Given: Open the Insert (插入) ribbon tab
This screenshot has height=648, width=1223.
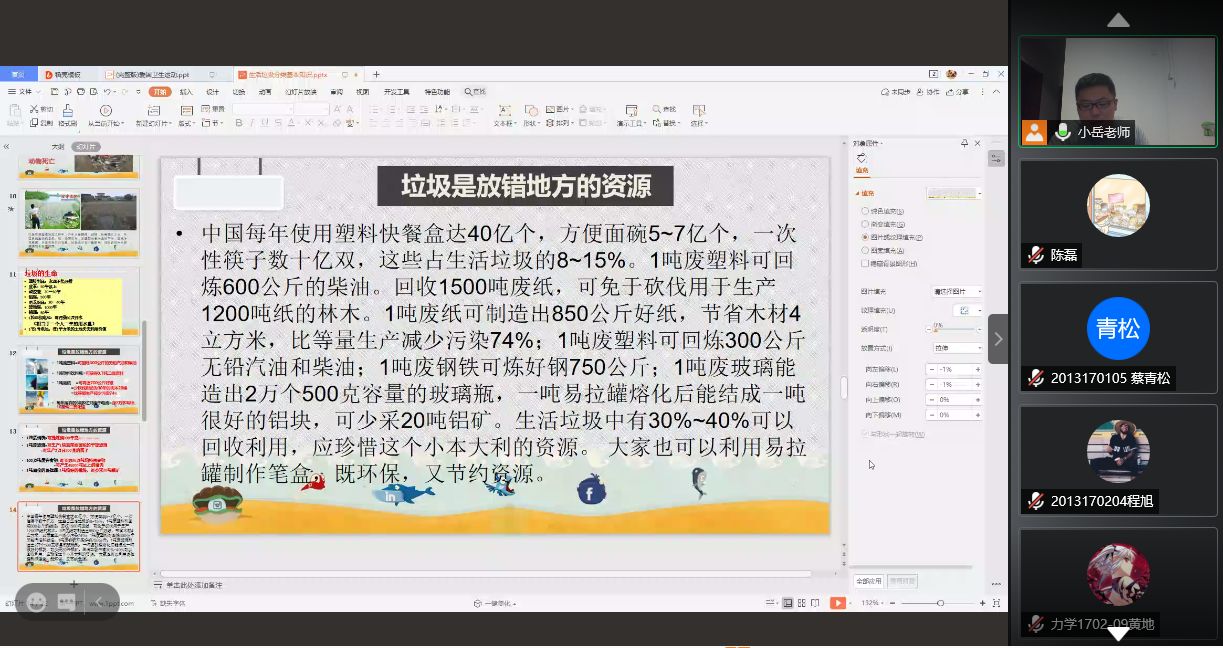Looking at the screenshot, I should pyautogui.click(x=186, y=92).
